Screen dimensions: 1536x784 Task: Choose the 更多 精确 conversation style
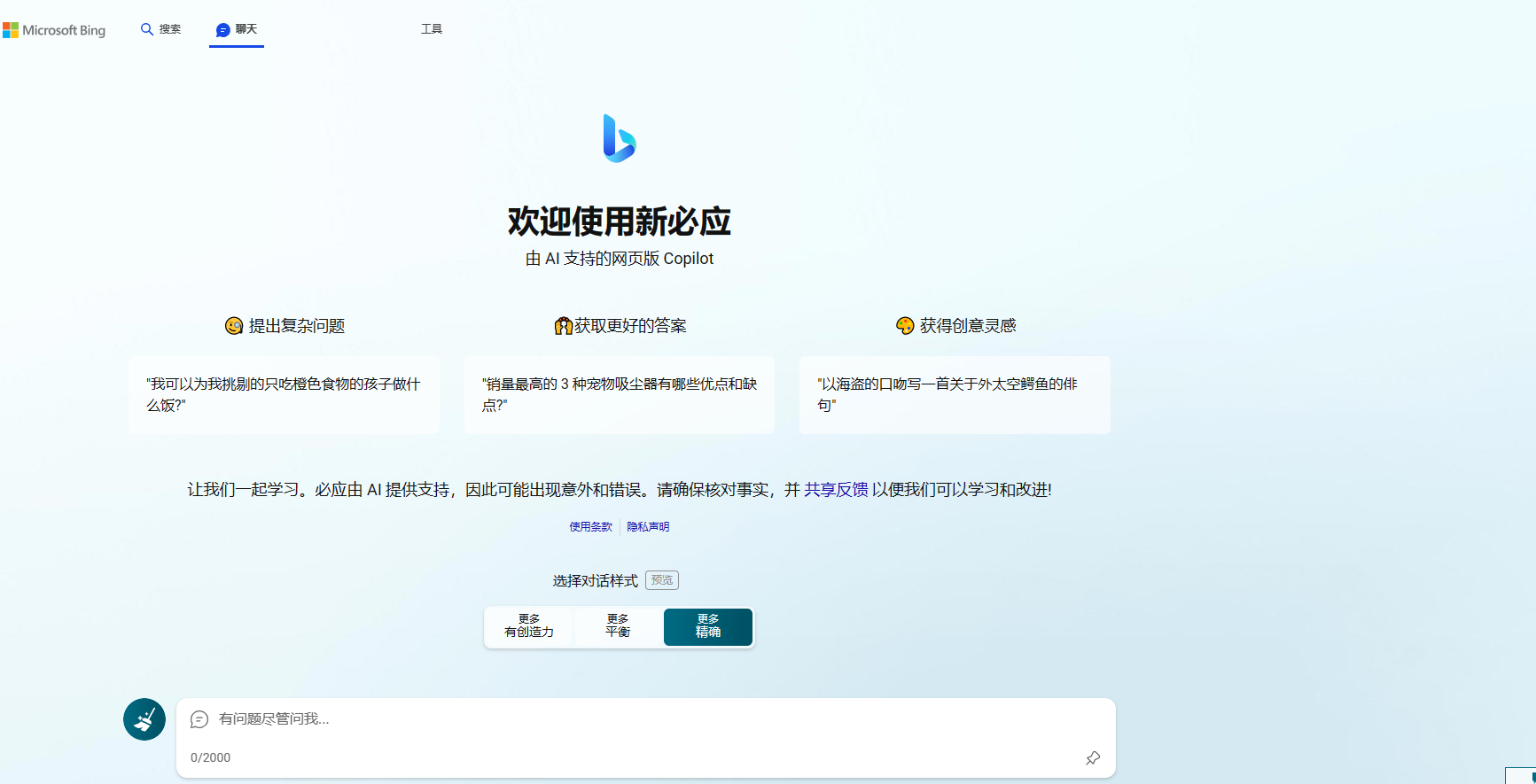(708, 626)
